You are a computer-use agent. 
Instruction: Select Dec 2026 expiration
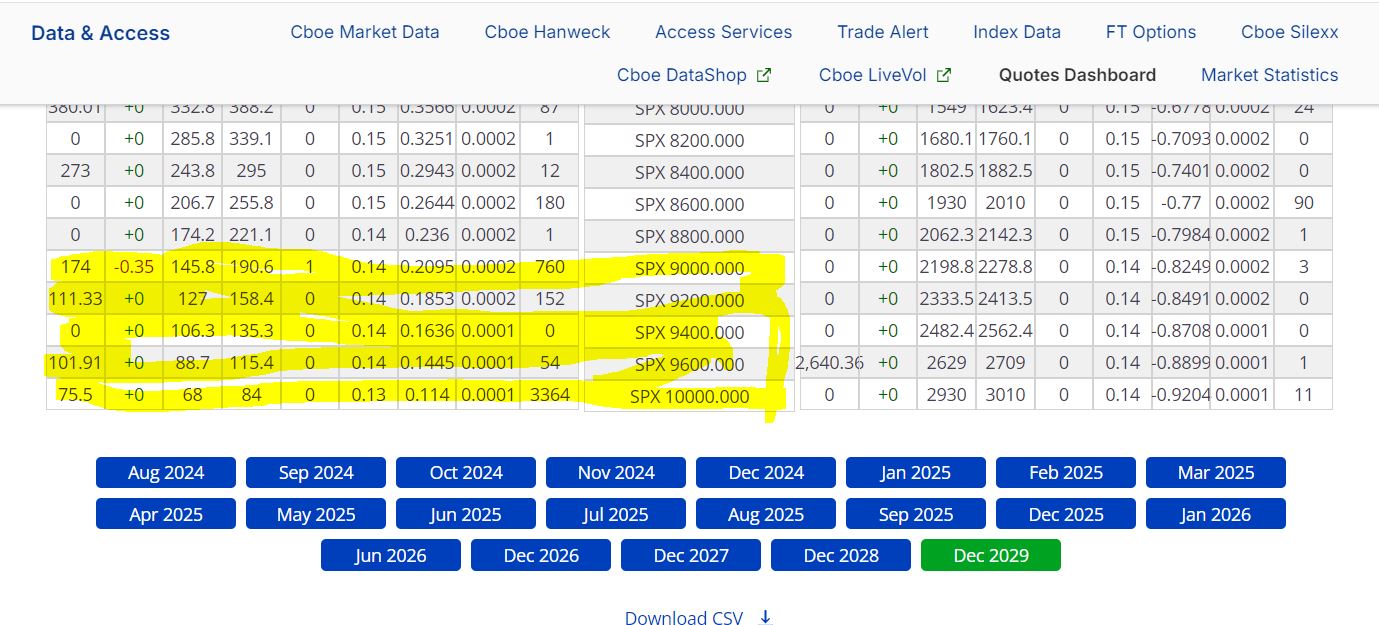coord(541,555)
